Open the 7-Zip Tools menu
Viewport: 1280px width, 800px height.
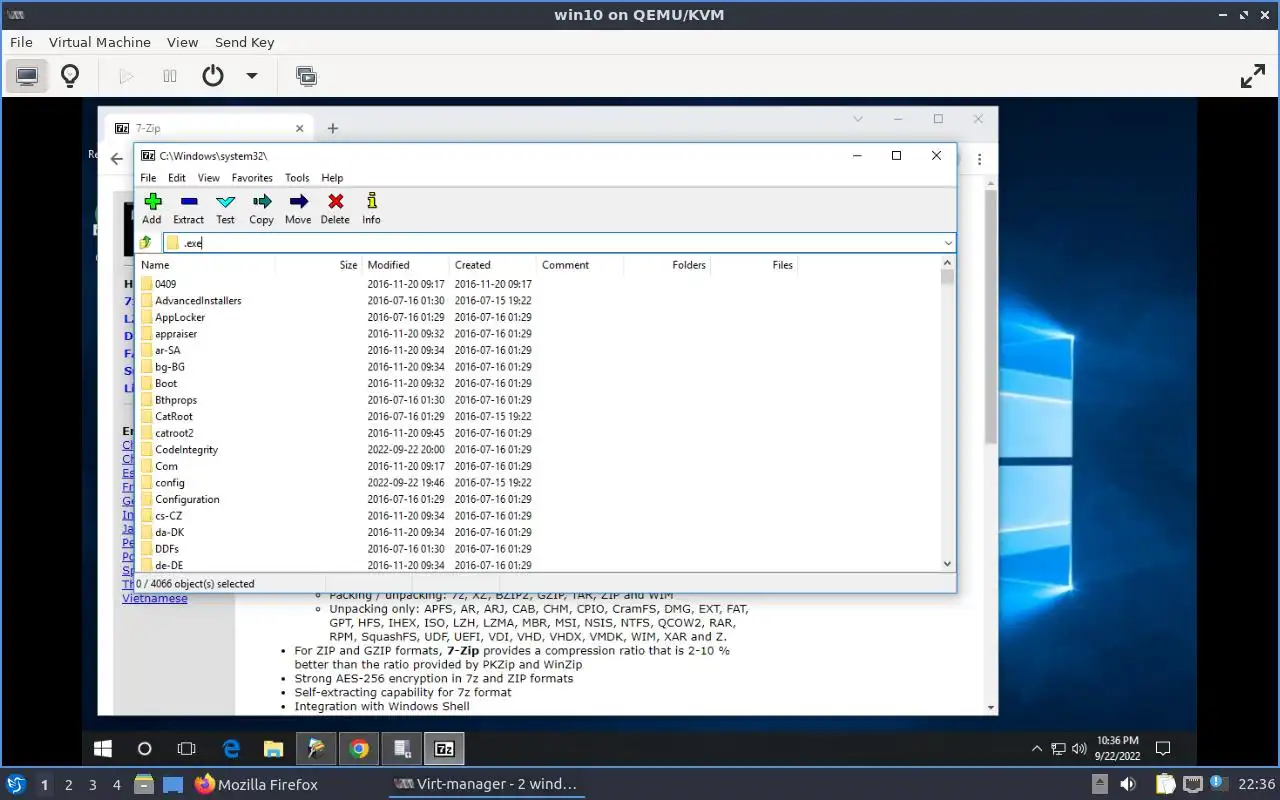click(x=297, y=178)
